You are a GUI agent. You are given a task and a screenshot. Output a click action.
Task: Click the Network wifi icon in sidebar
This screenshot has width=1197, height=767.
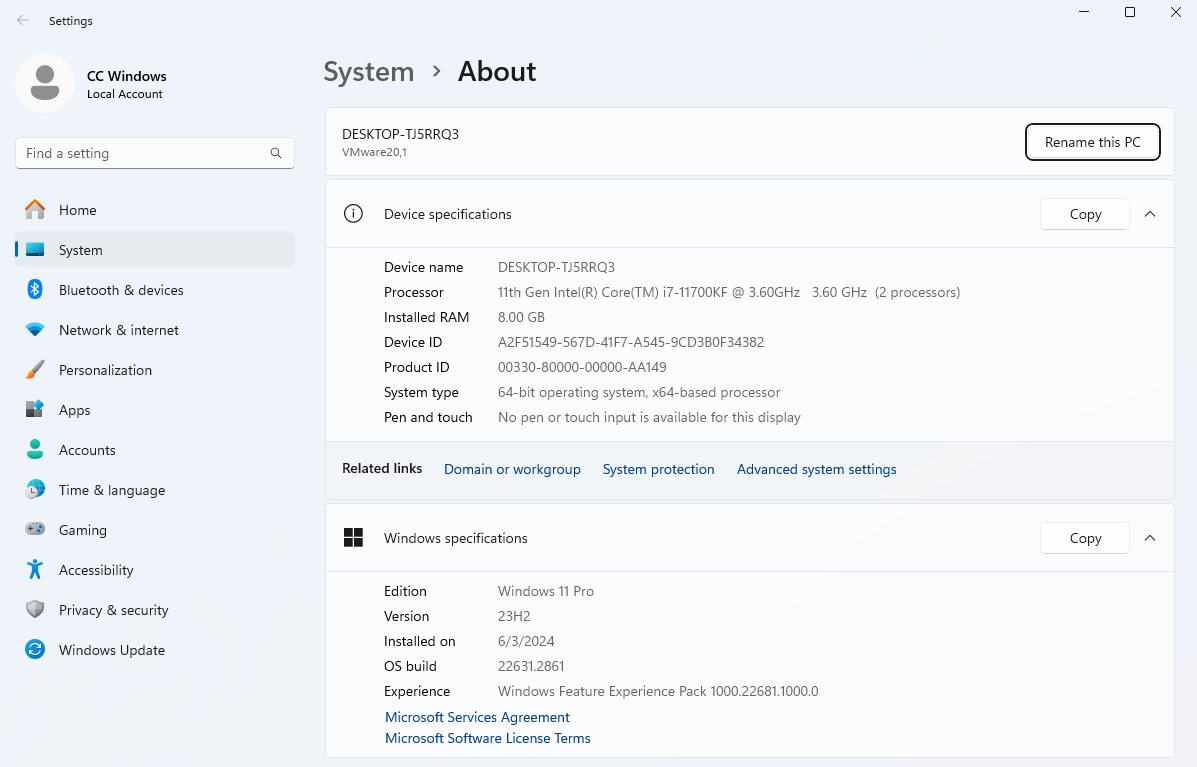(35, 330)
